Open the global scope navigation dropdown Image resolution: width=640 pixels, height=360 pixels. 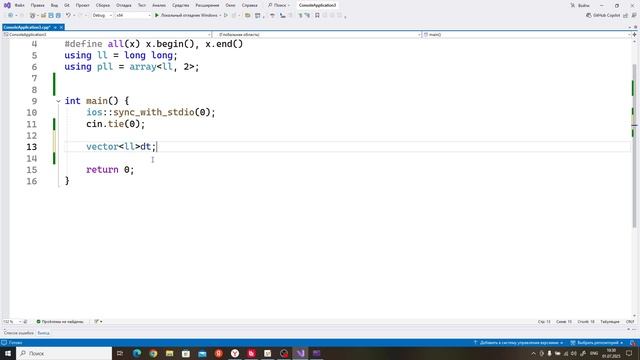[317, 35]
